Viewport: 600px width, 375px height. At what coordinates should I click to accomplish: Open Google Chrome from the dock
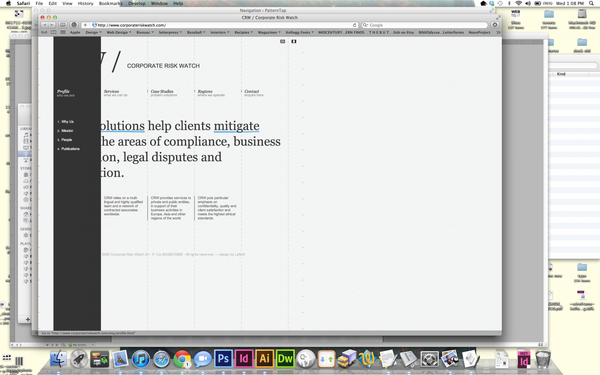(182, 359)
